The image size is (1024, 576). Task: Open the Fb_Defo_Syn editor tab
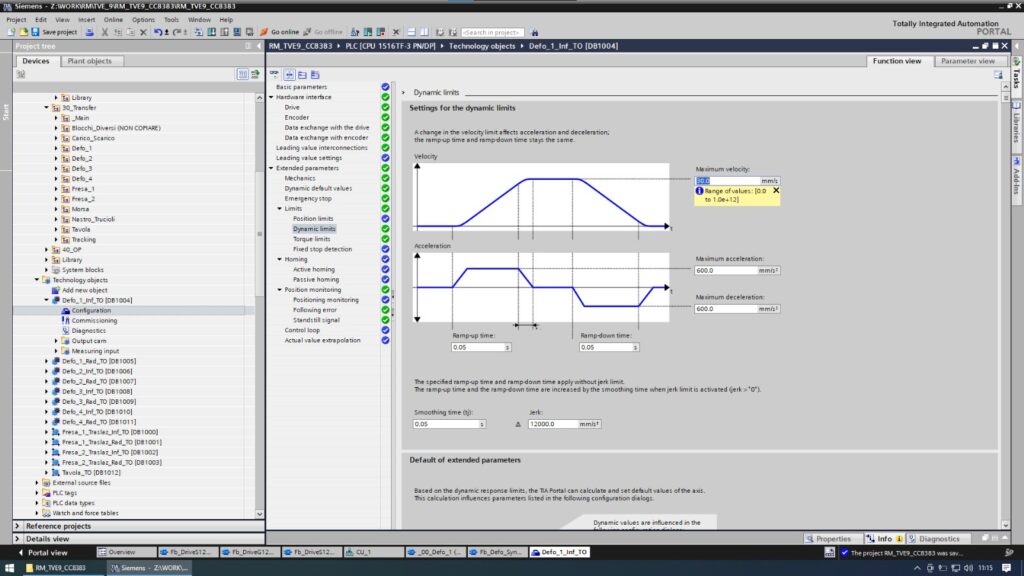coord(496,552)
